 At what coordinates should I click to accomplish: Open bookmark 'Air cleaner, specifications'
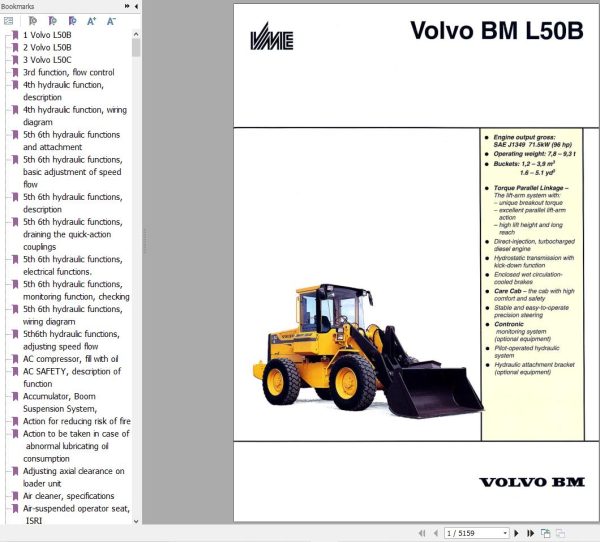pyautogui.click(x=68, y=496)
